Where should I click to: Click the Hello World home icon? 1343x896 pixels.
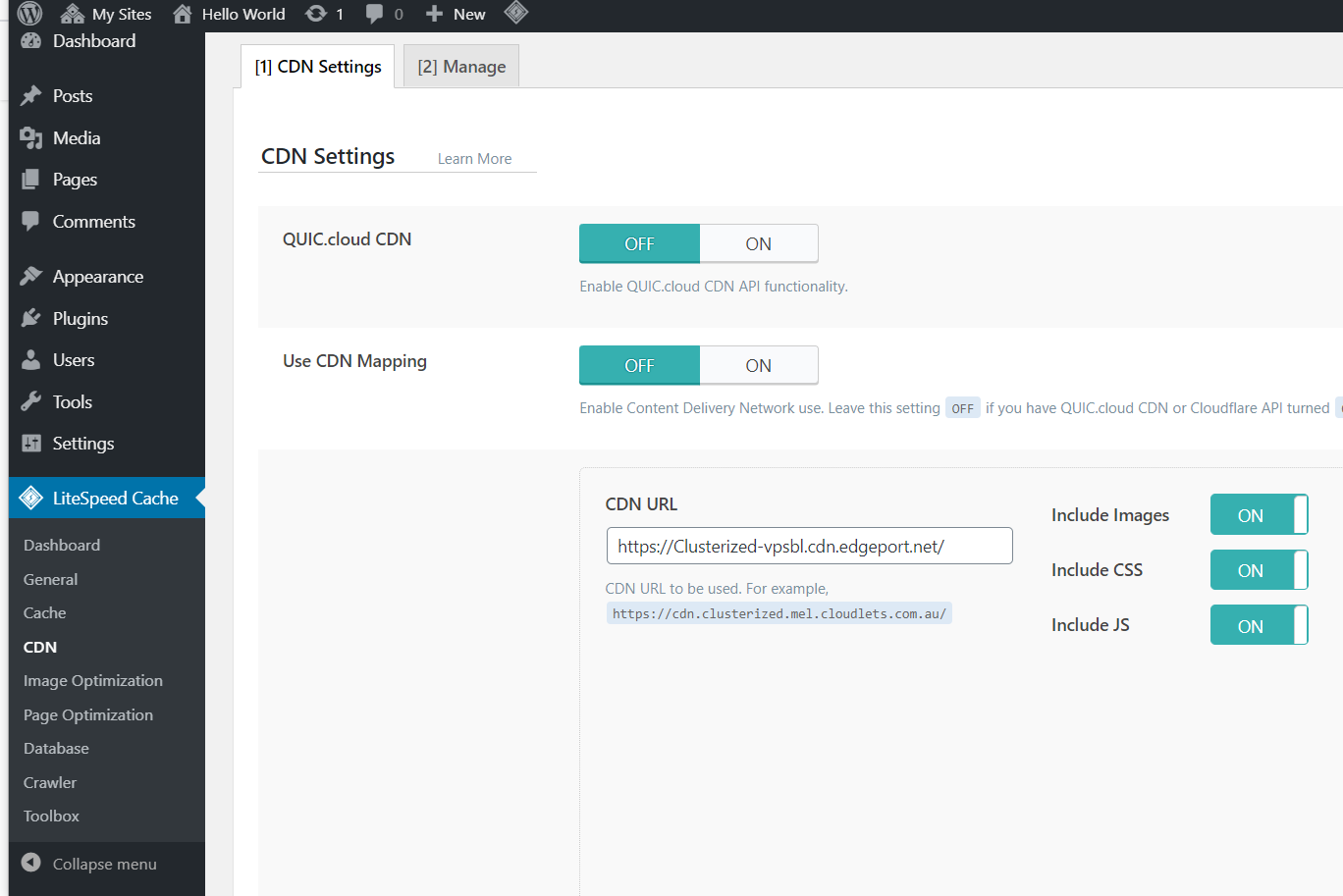point(182,14)
